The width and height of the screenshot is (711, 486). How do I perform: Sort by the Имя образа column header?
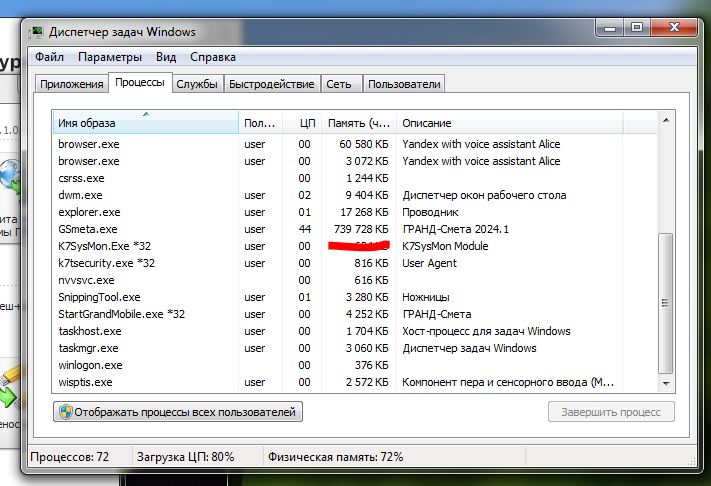click(x=146, y=122)
